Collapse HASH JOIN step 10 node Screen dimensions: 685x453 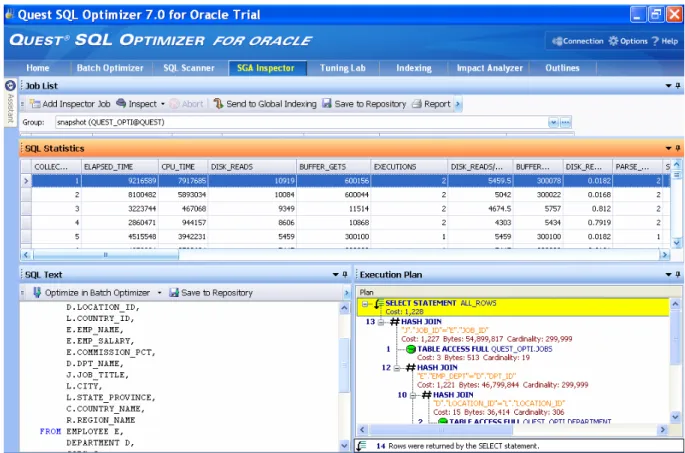pos(413,395)
